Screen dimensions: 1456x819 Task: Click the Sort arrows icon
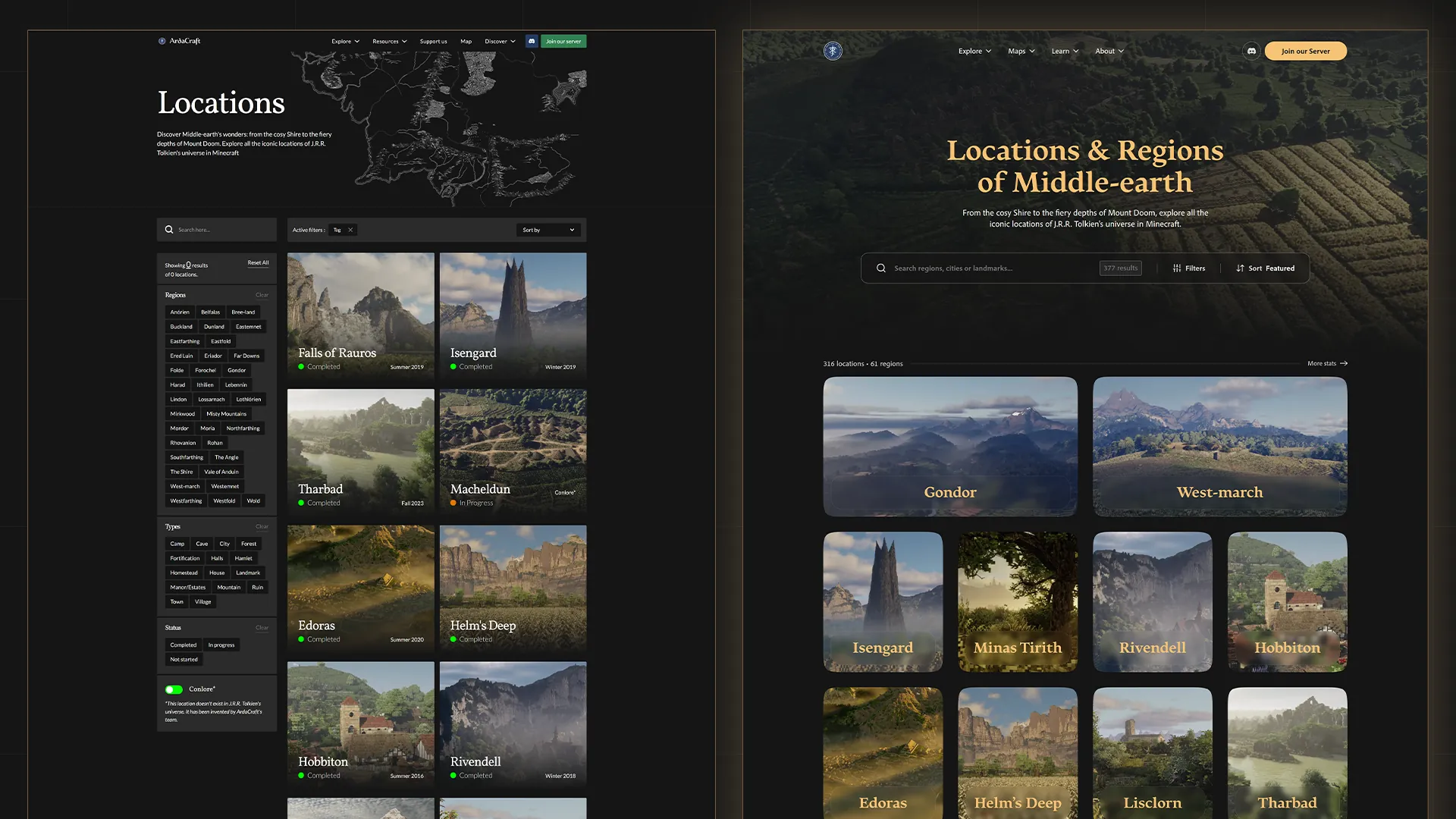[1240, 268]
